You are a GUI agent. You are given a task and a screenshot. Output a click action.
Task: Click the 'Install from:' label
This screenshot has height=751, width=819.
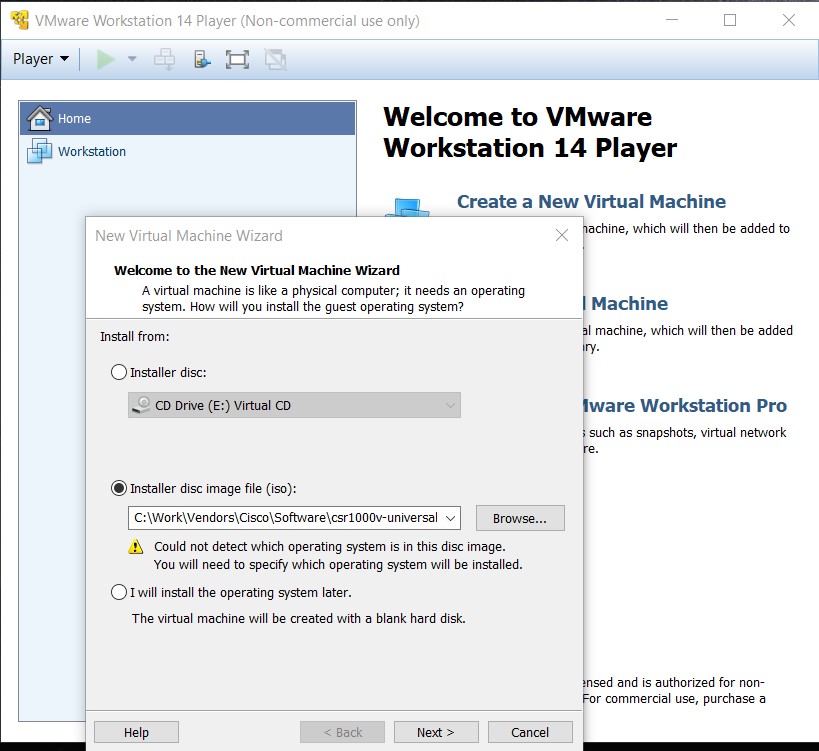(x=135, y=336)
